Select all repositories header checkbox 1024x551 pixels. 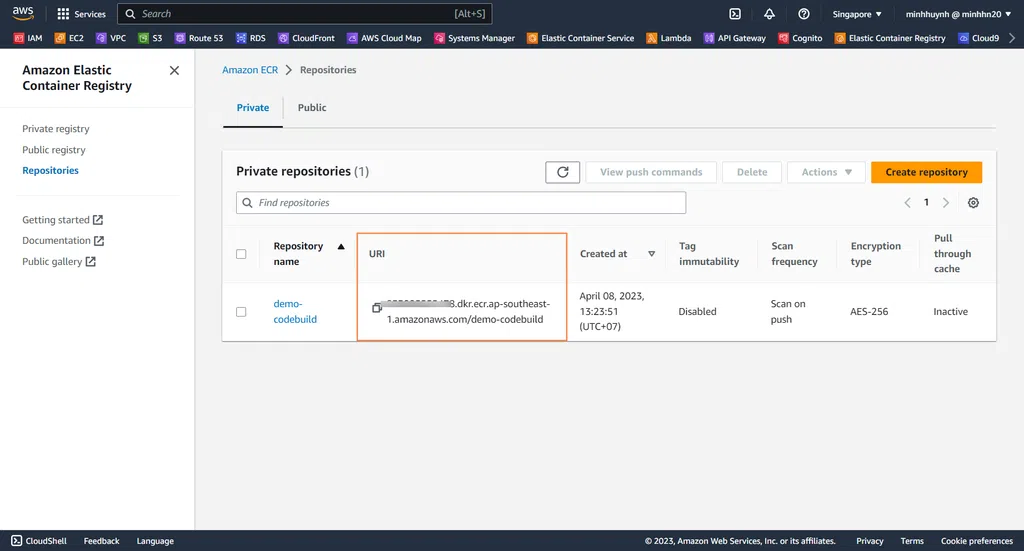click(241, 254)
